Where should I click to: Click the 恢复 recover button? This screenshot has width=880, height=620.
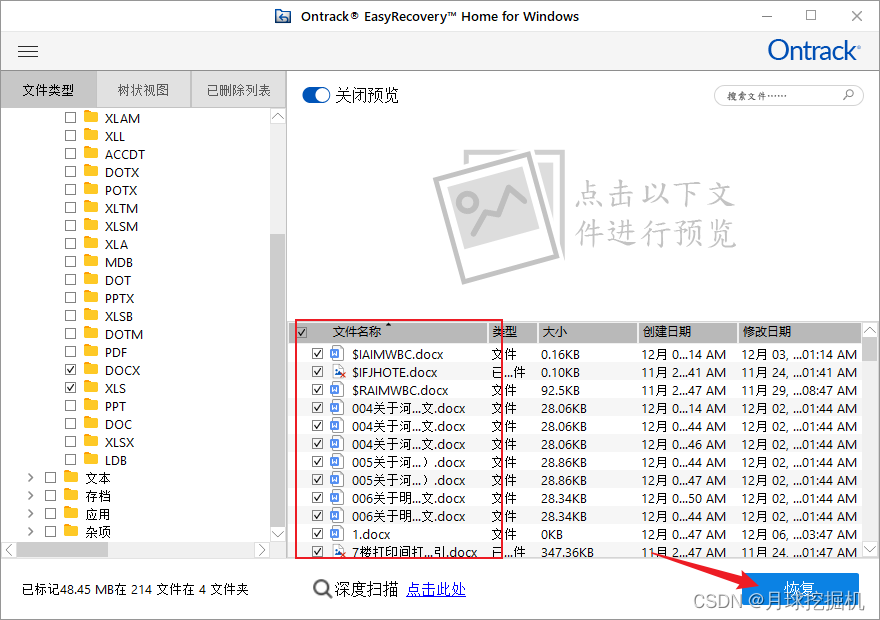click(800, 589)
